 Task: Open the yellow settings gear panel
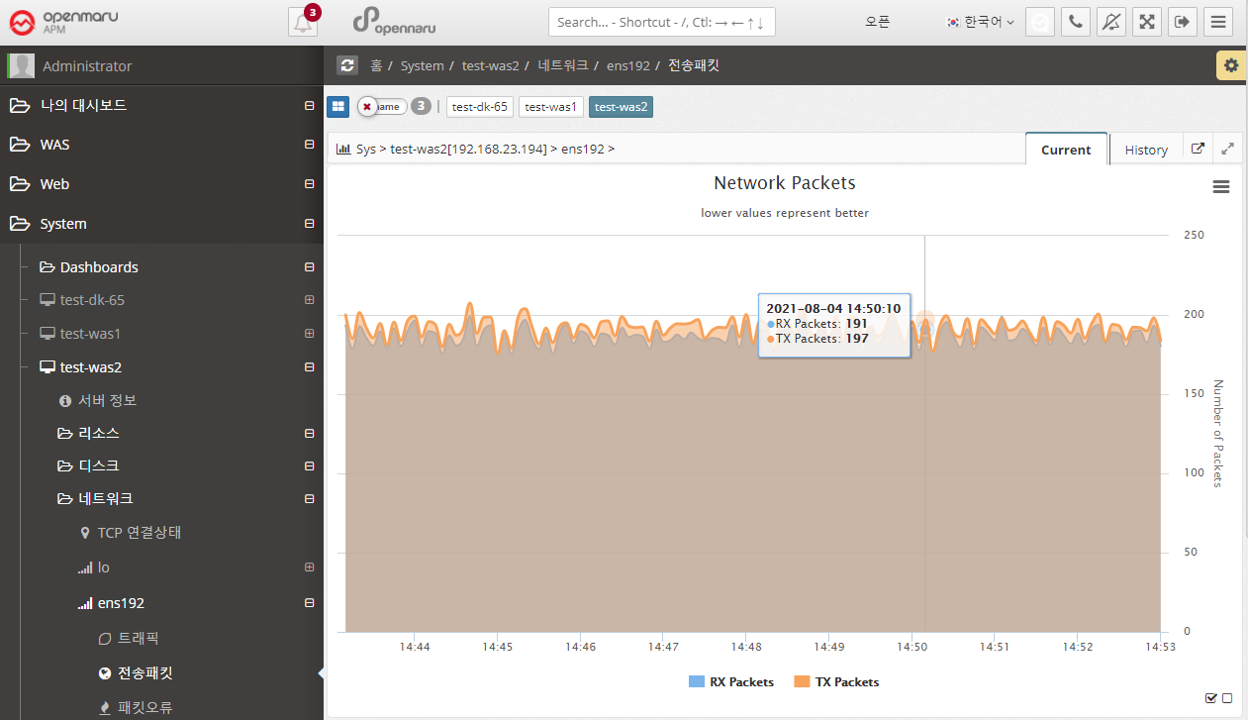click(x=1230, y=65)
